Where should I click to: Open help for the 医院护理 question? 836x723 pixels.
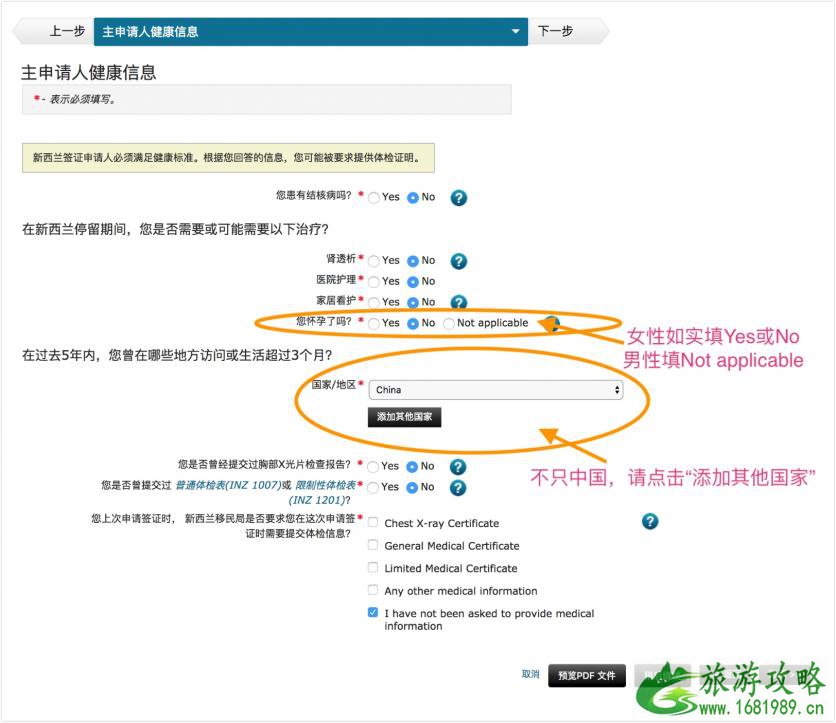click(x=457, y=282)
